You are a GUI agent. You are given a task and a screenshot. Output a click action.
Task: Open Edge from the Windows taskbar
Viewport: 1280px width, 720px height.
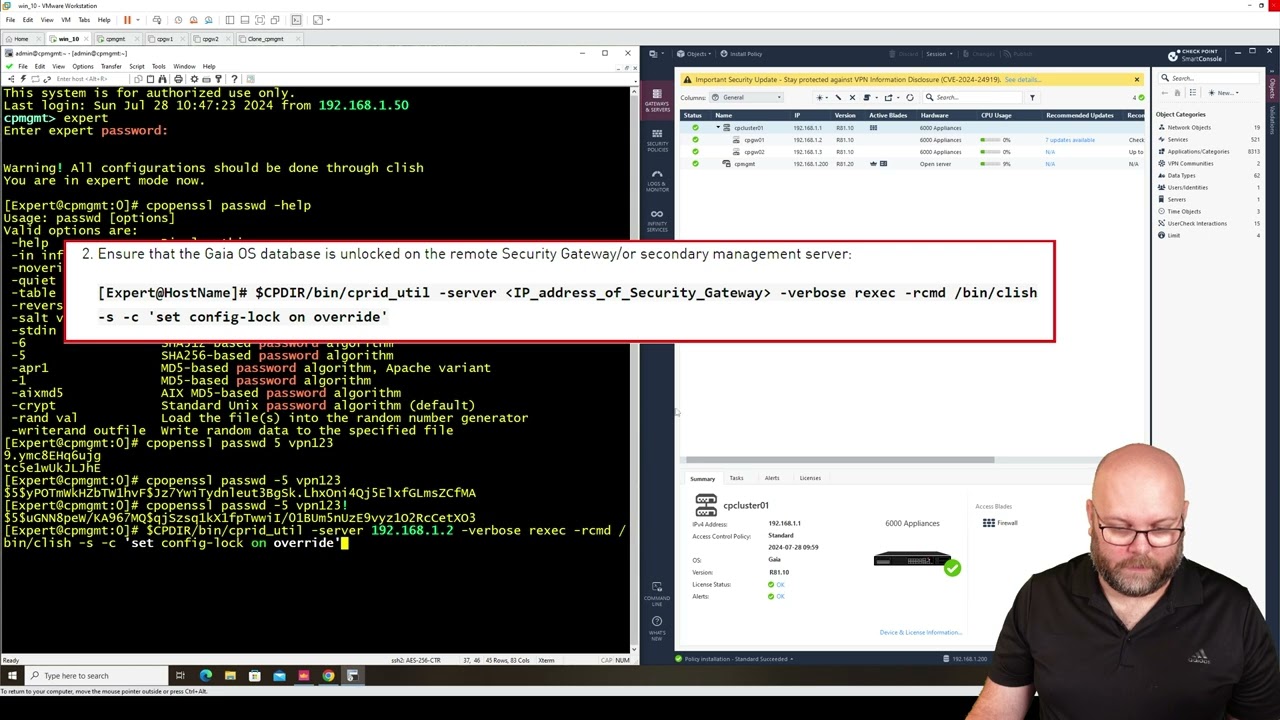tap(206, 676)
